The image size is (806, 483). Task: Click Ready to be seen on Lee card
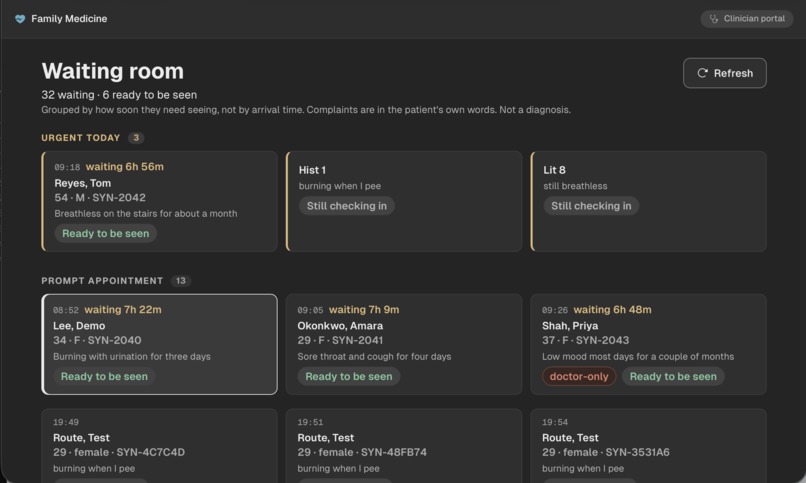[104, 376]
